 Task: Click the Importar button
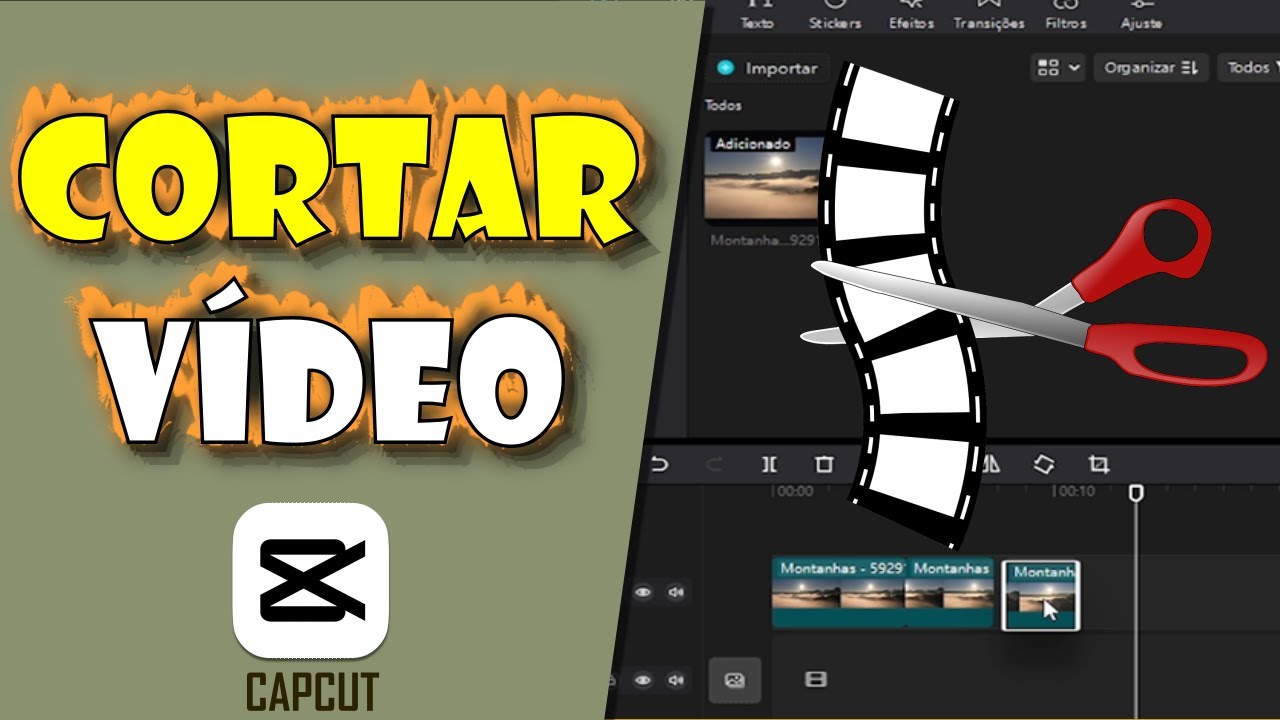pyautogui.click(x=768, y=68)
